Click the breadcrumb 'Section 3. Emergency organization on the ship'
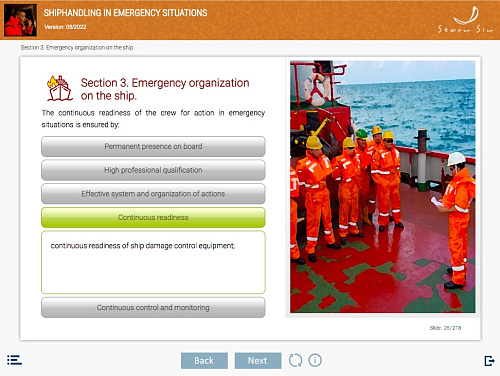The image size is (500, 376). 77,48
